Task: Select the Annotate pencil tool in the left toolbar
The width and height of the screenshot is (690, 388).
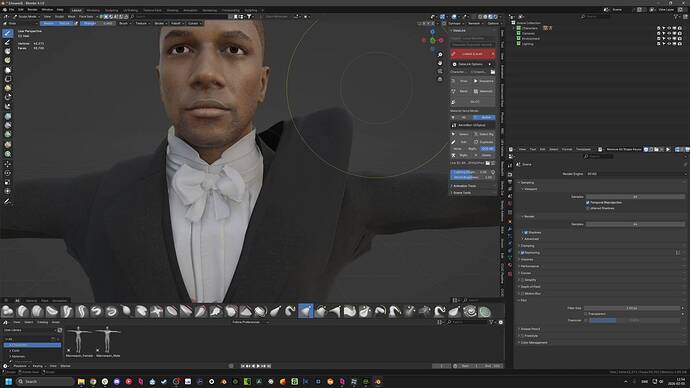Action: [x=7, y=201]
